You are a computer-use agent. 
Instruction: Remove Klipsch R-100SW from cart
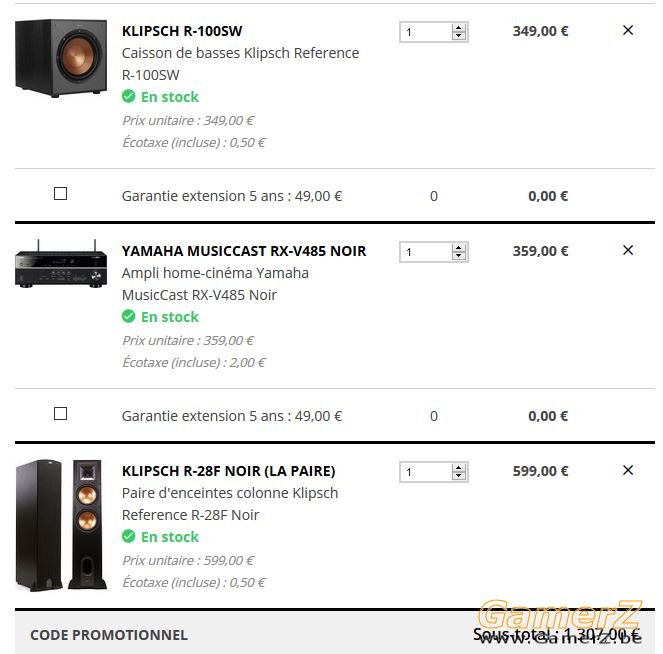628,30
